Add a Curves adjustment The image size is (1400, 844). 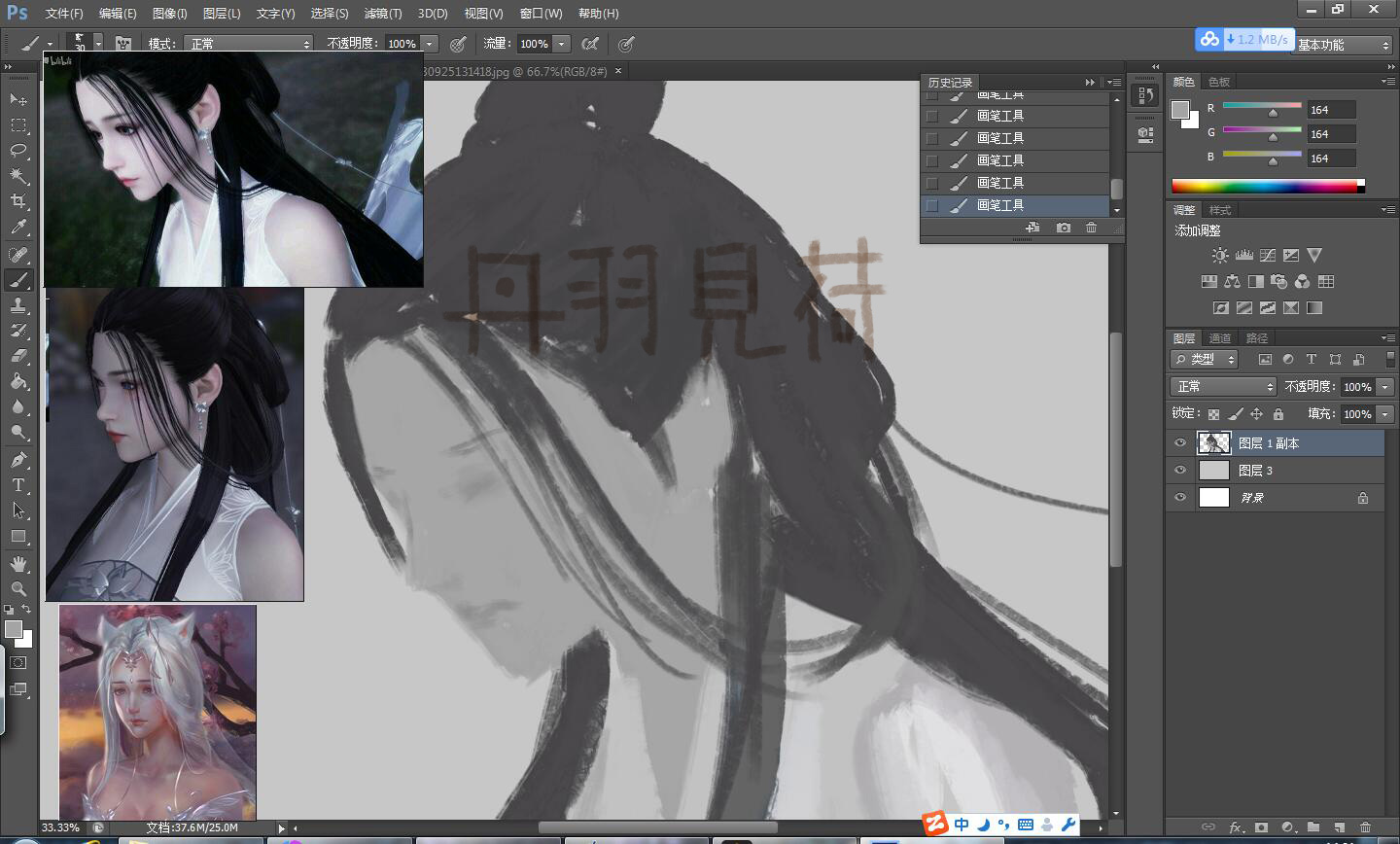click(1267, 256)
